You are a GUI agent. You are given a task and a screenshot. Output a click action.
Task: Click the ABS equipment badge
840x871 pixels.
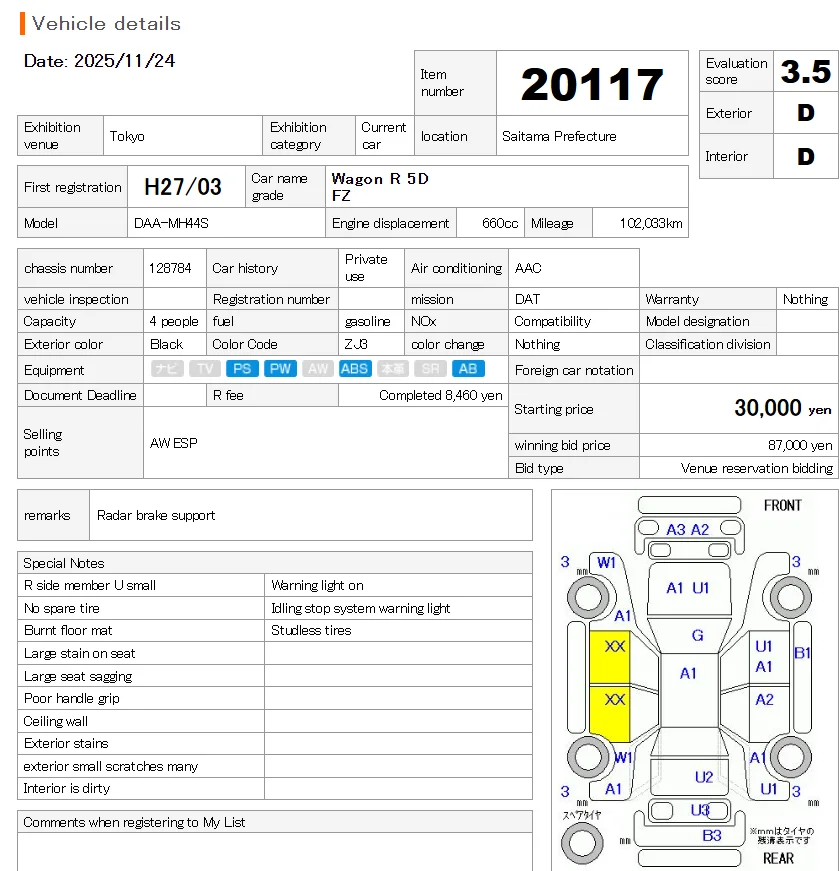[x=354, y=369]
